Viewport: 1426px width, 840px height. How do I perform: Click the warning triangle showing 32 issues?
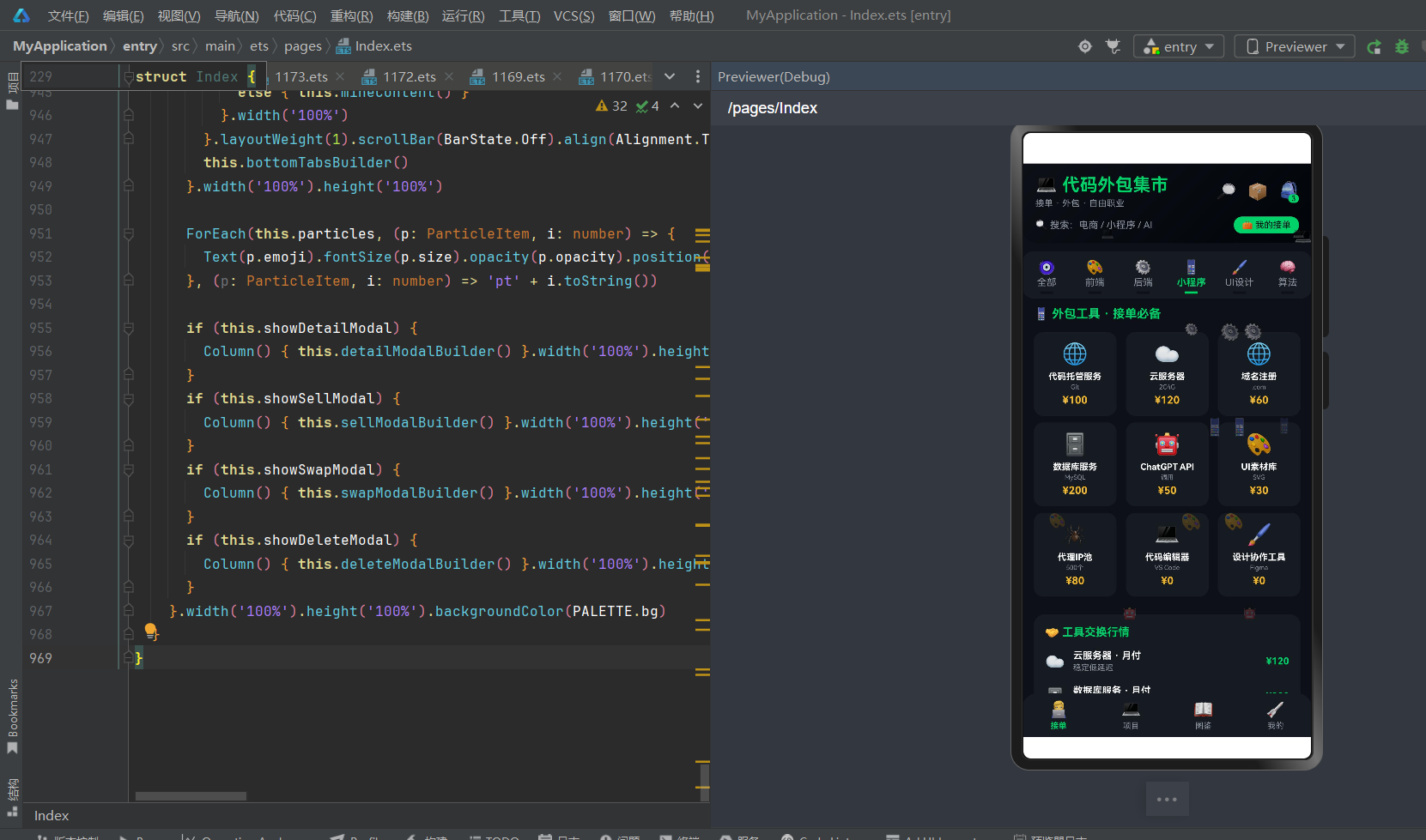pos(611,106)
